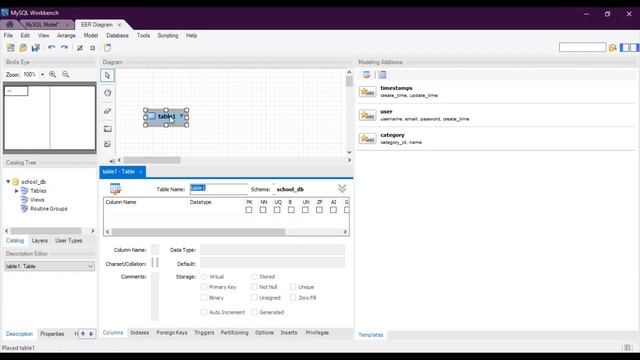Undo the last action
This screenshot has height=360, width=640.
point(51,48)
